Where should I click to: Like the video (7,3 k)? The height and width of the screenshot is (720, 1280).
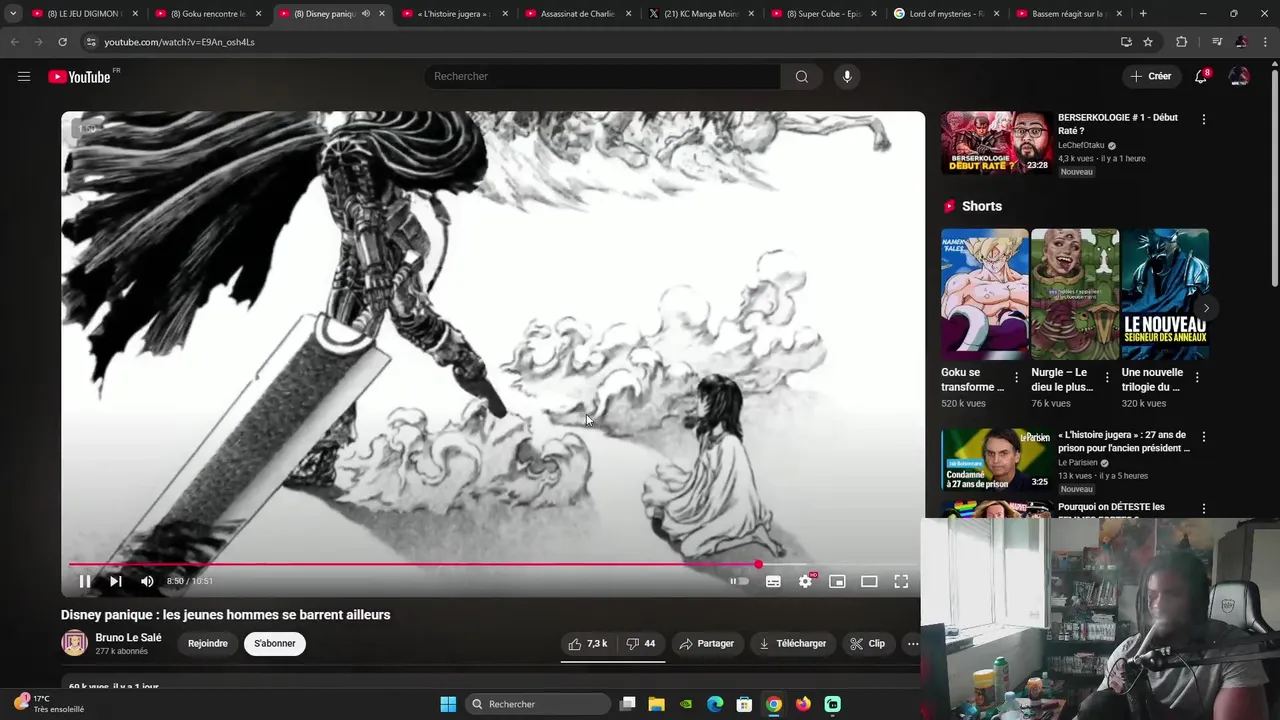coord(588,644)
